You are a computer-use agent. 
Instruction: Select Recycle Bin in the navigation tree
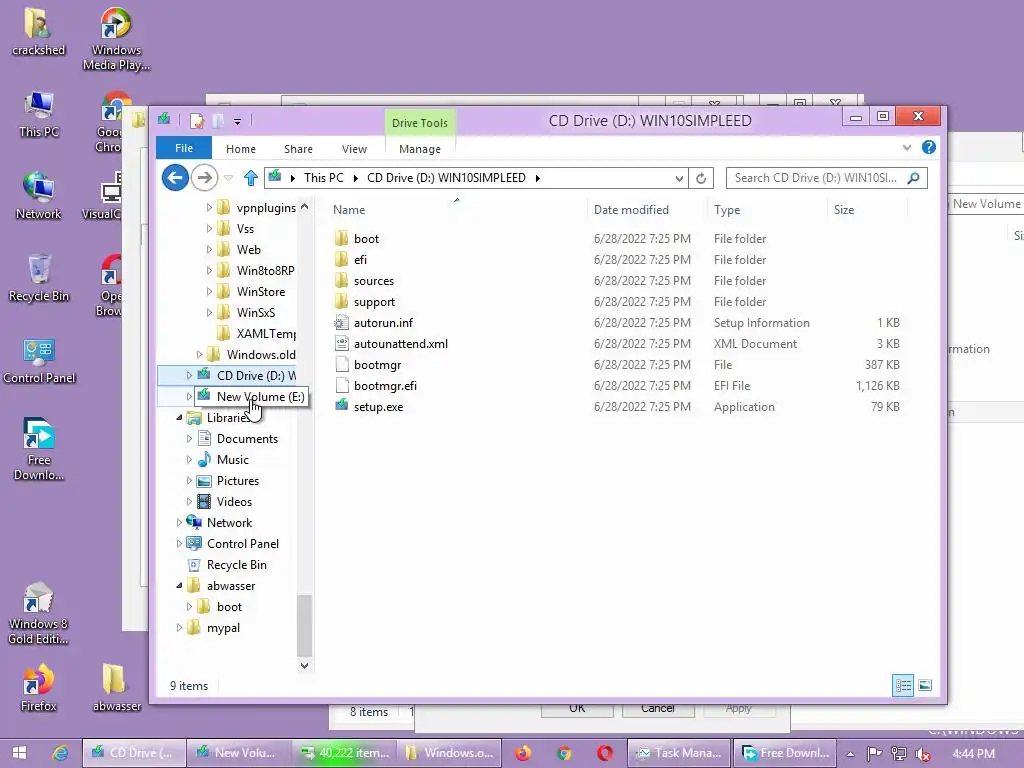point(236,565)
